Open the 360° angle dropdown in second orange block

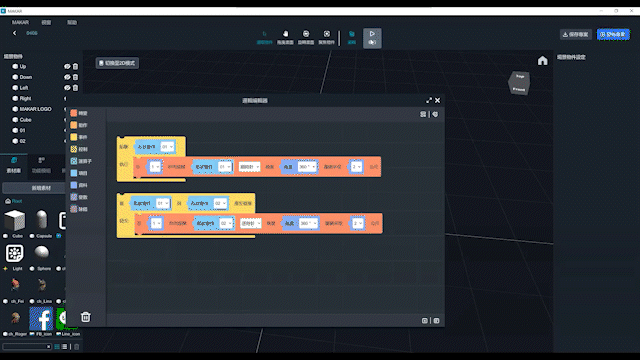308,224
